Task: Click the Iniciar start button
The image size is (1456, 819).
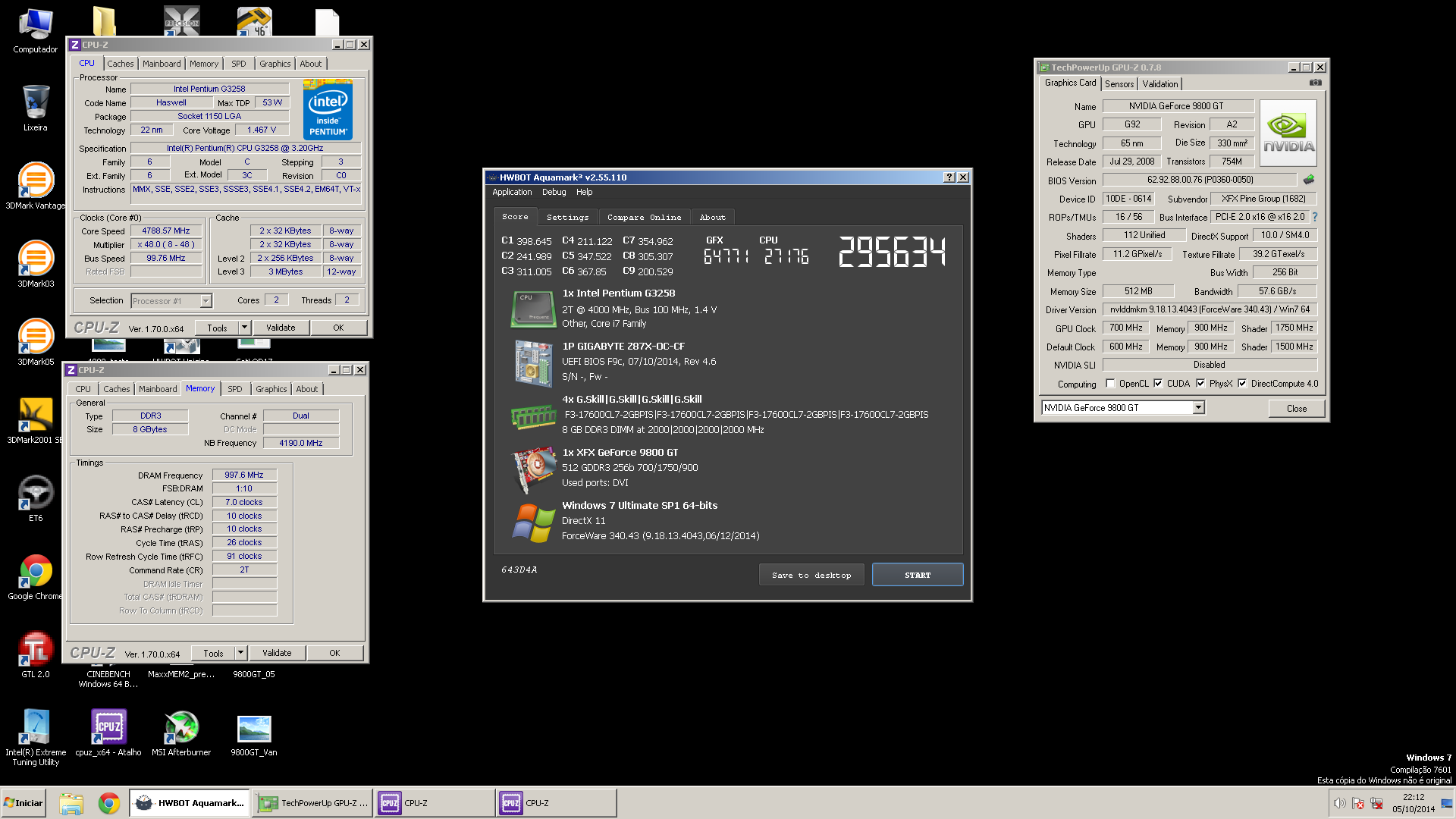Action: pos(24,803)
